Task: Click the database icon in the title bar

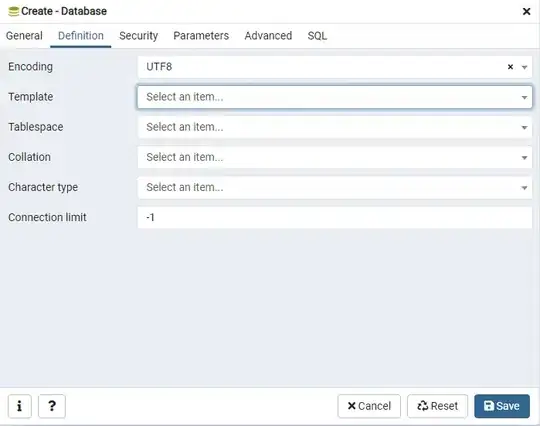Action: tap(13, 11)
